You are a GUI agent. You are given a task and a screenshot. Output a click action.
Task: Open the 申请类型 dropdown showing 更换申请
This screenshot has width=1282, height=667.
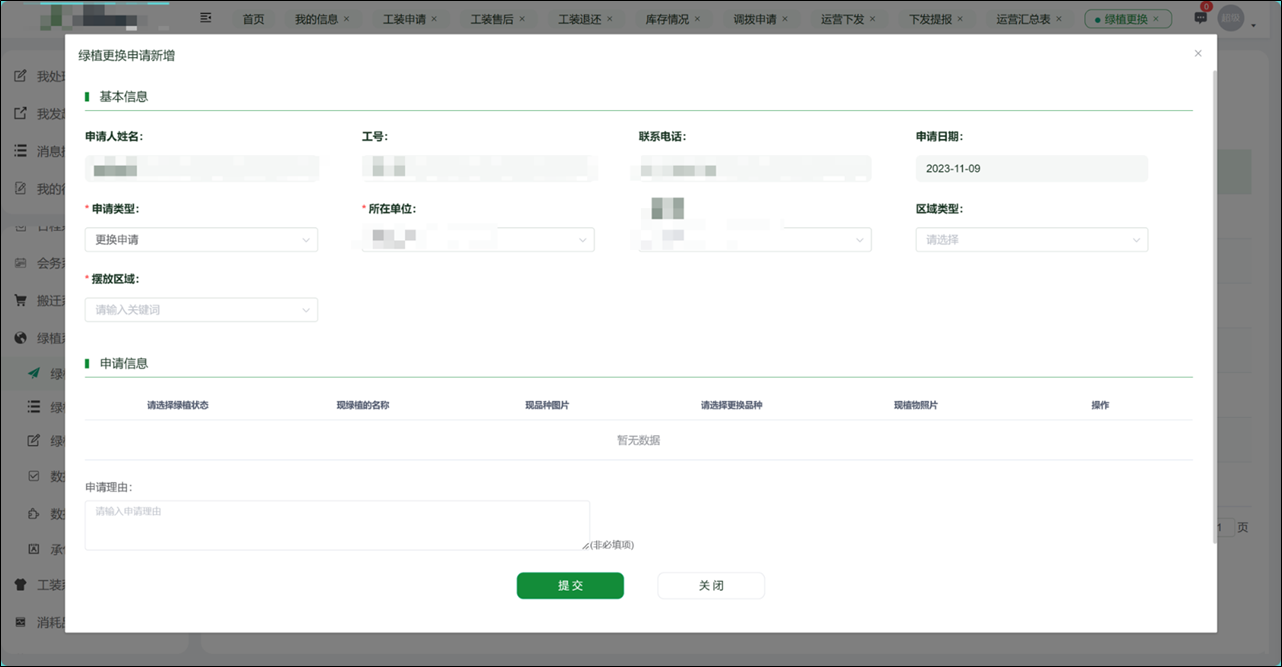click(x=200, y=239)
